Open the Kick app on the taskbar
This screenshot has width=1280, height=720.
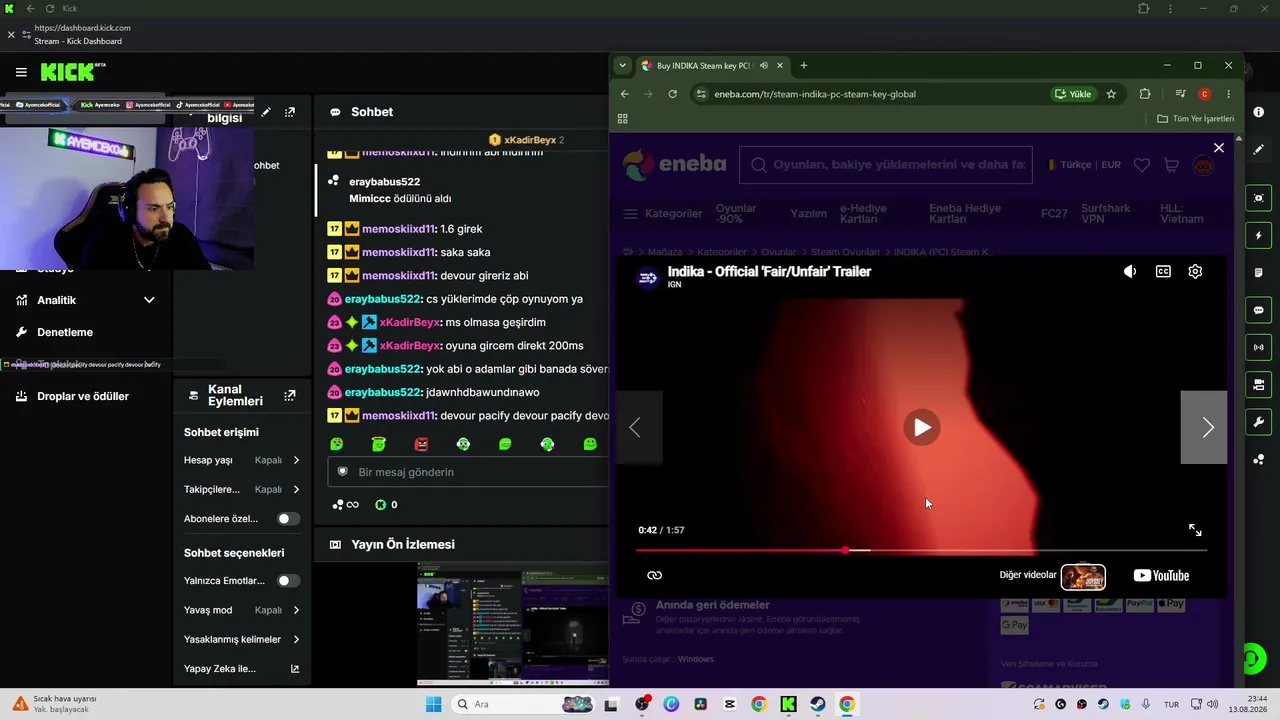788,704
